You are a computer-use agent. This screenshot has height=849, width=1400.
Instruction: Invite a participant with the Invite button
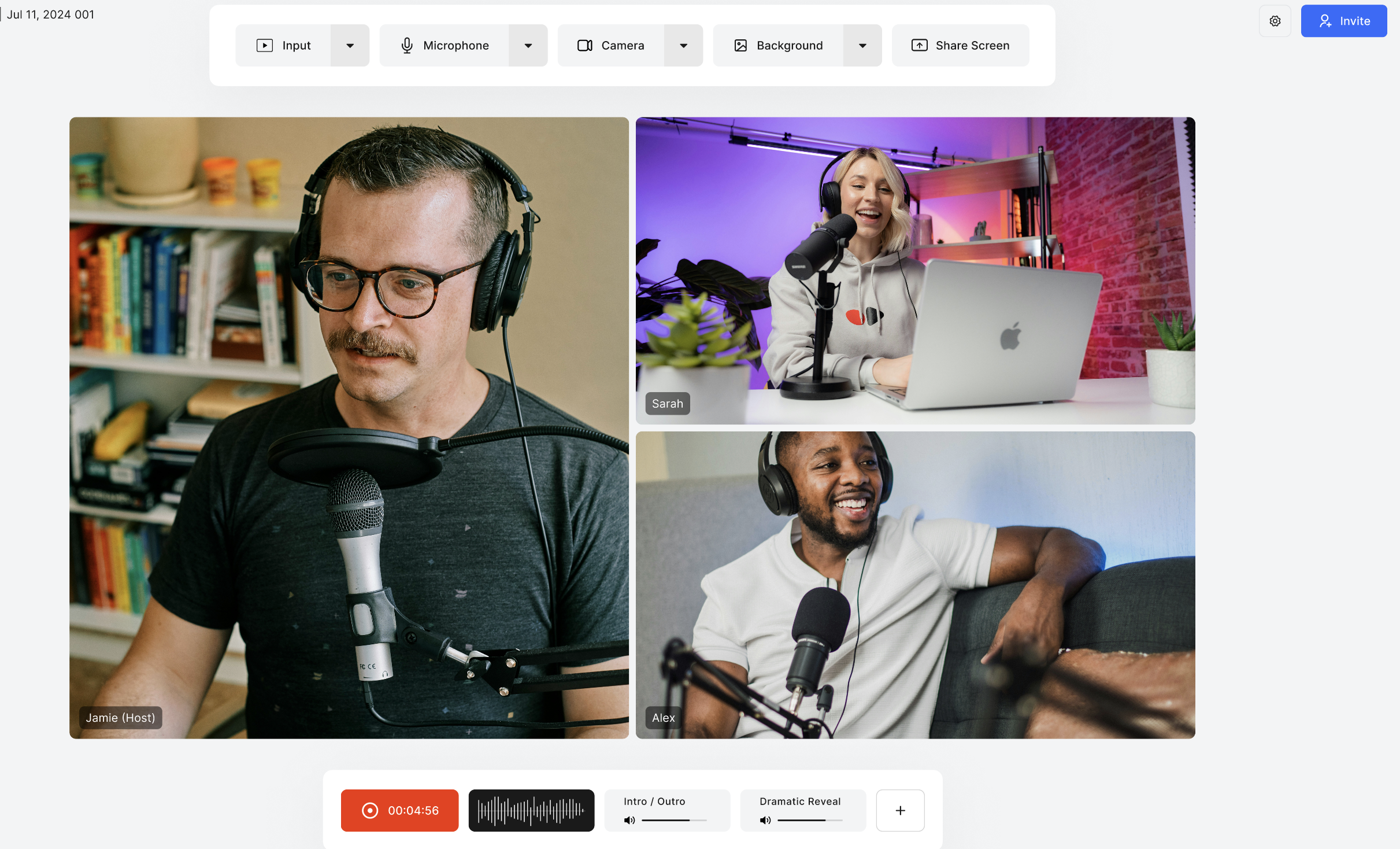(1343, 21)
